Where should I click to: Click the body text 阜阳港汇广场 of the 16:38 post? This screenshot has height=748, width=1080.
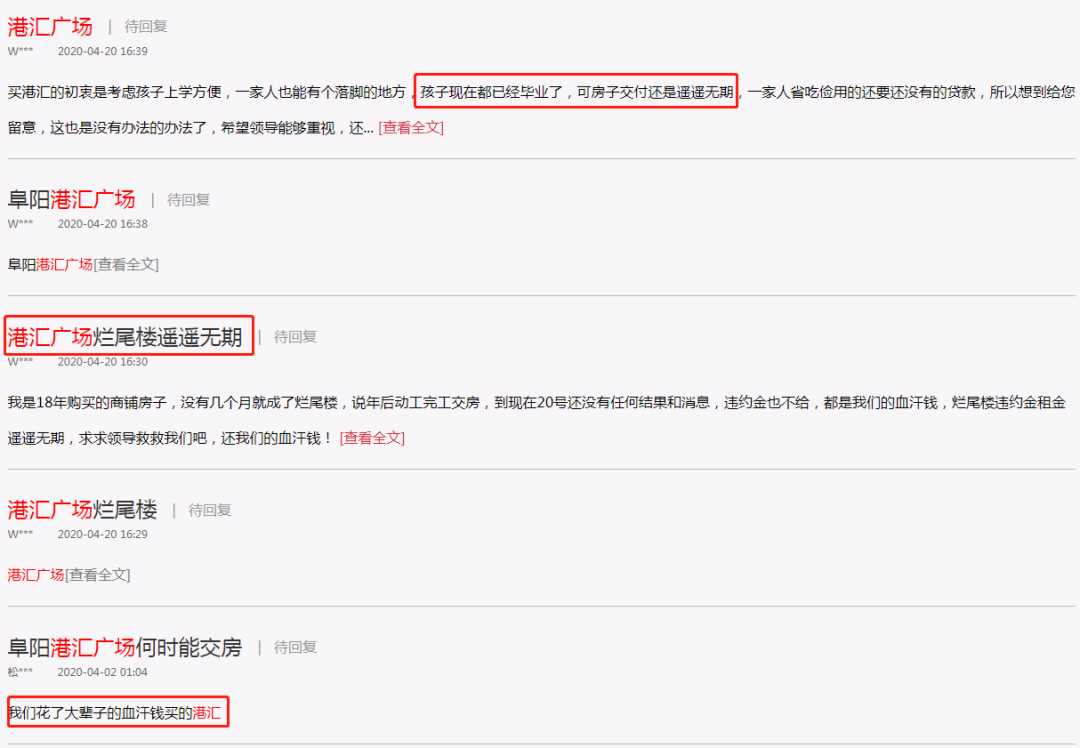click(x=50, y=264)
